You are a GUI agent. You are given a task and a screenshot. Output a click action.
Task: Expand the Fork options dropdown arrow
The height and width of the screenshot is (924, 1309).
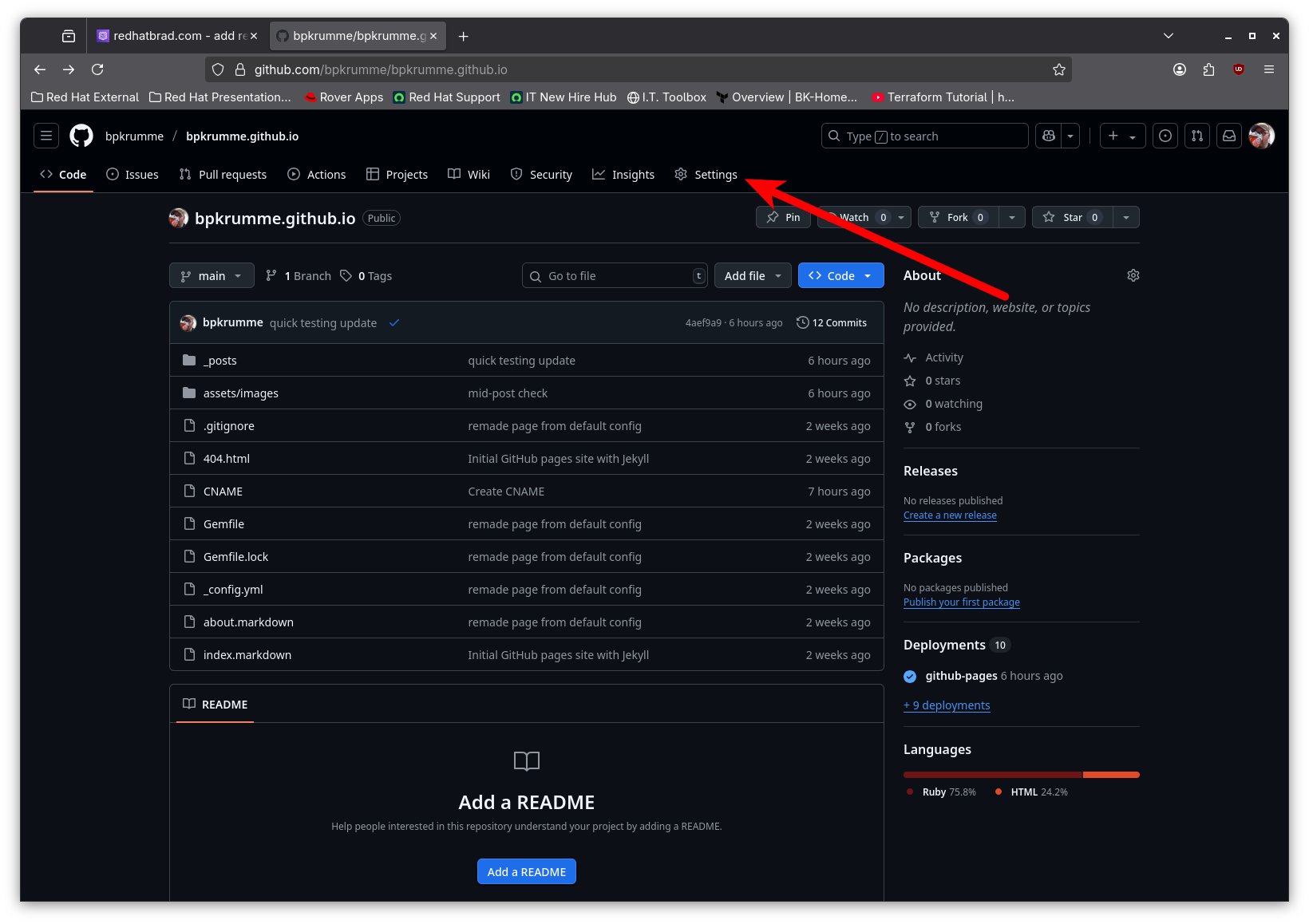[x=1012, y=218]
